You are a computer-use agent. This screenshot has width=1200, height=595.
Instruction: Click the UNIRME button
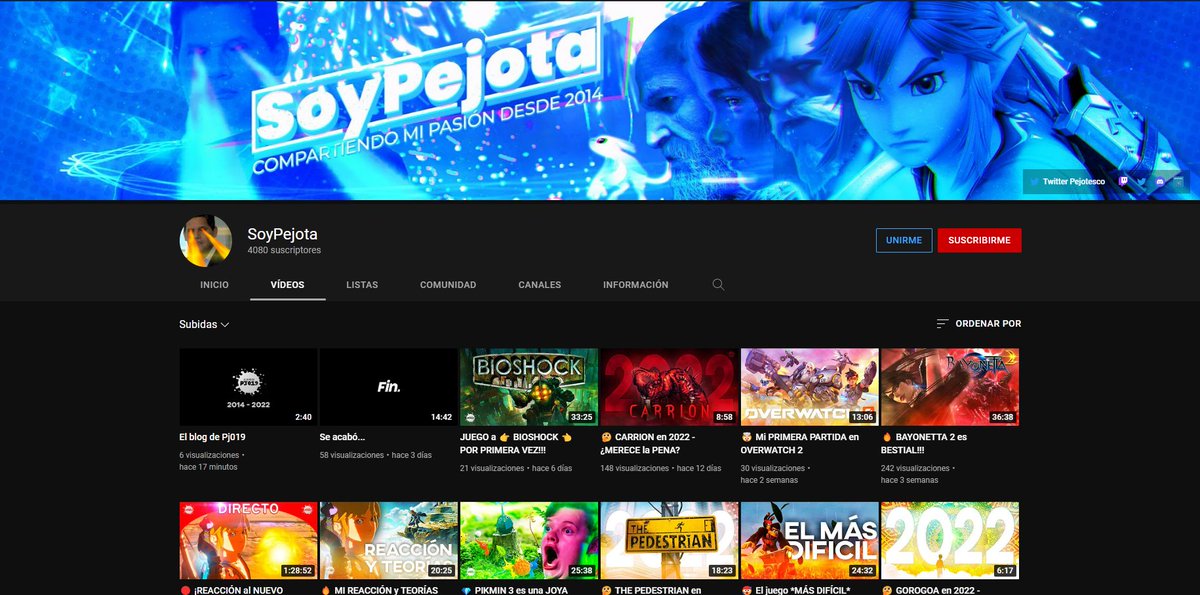coord(904,240)
